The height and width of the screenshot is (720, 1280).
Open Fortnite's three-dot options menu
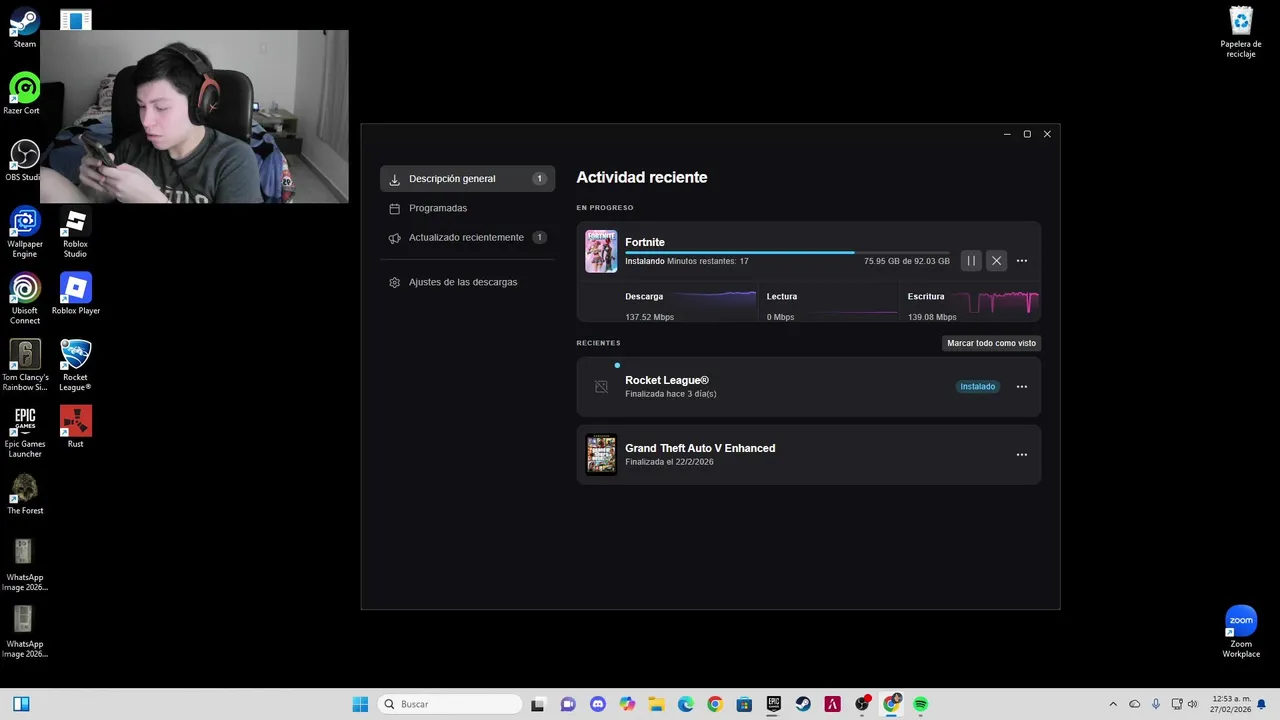[x=1021, y=261]
